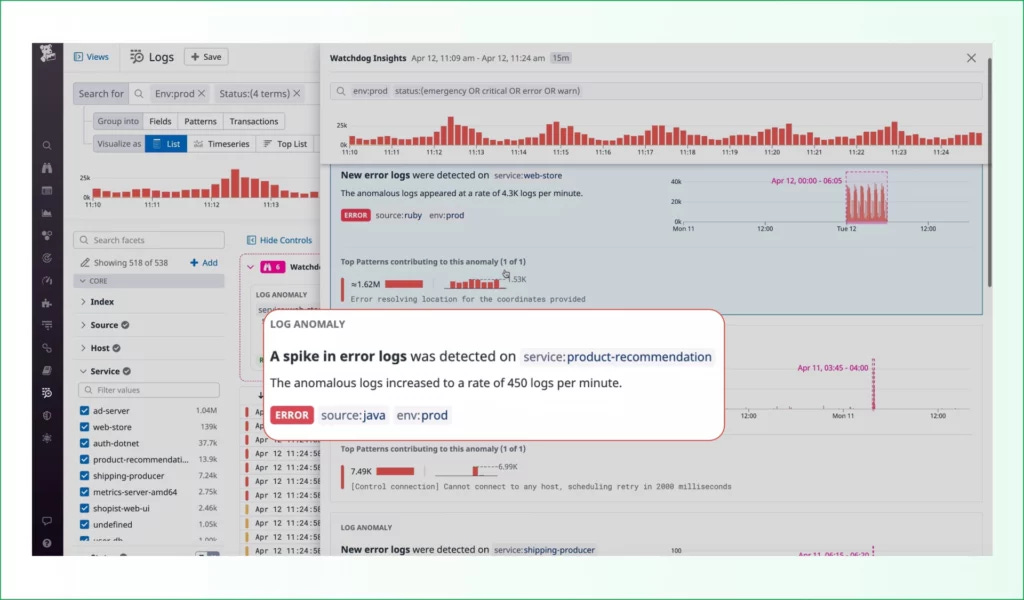Uncheck the web-store service checkbox
This screenshot has height=600, width=1024.
pos(84,427)
